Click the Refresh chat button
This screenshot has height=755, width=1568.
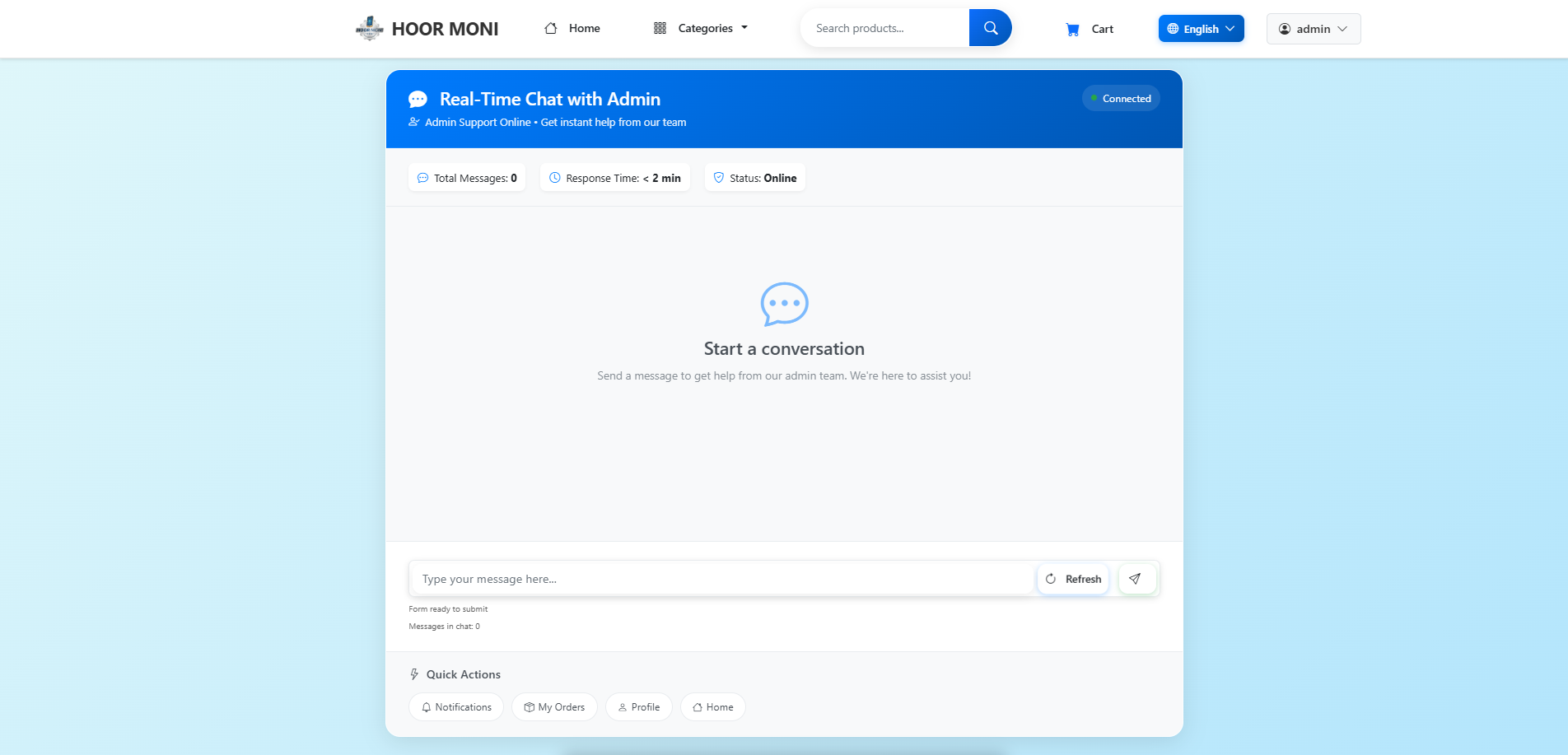coord(1073,579)
